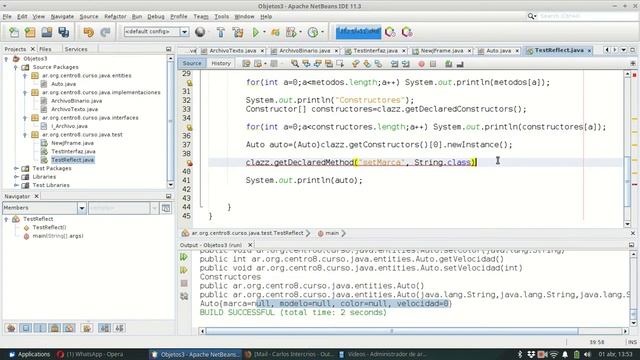
Task: Click the garbage collection icon after memory bar
Action: (390, 32)
